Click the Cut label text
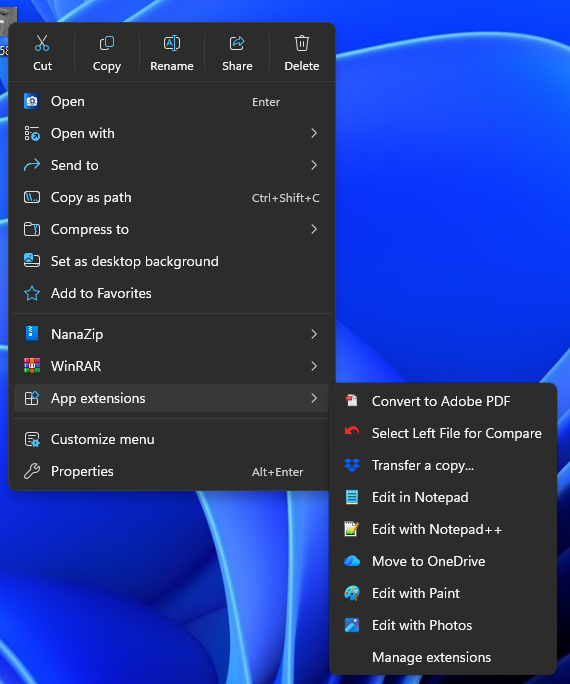Image resolution: width=570 pixels, height=684 pixels. tap(42, 66)
